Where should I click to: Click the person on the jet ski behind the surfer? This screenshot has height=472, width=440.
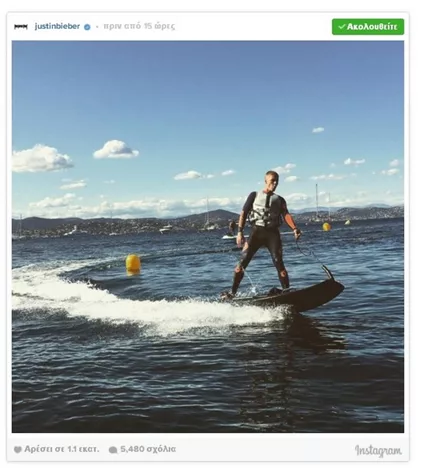pyautogui.click(x=231, y=230)
